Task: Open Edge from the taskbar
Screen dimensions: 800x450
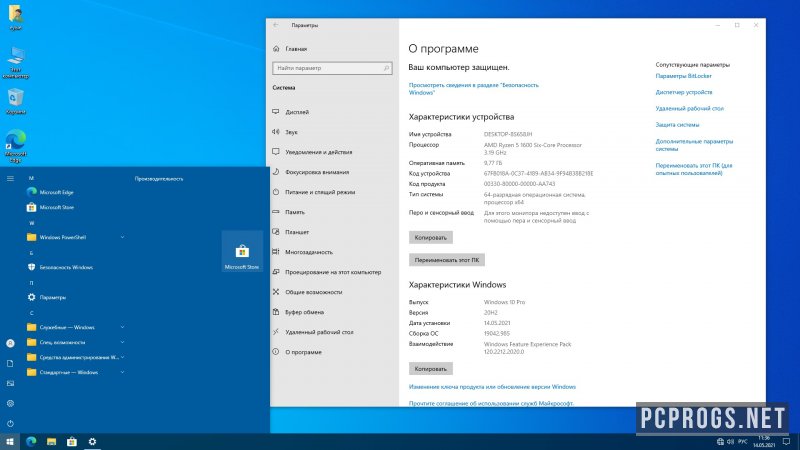Action: [31, 442]
